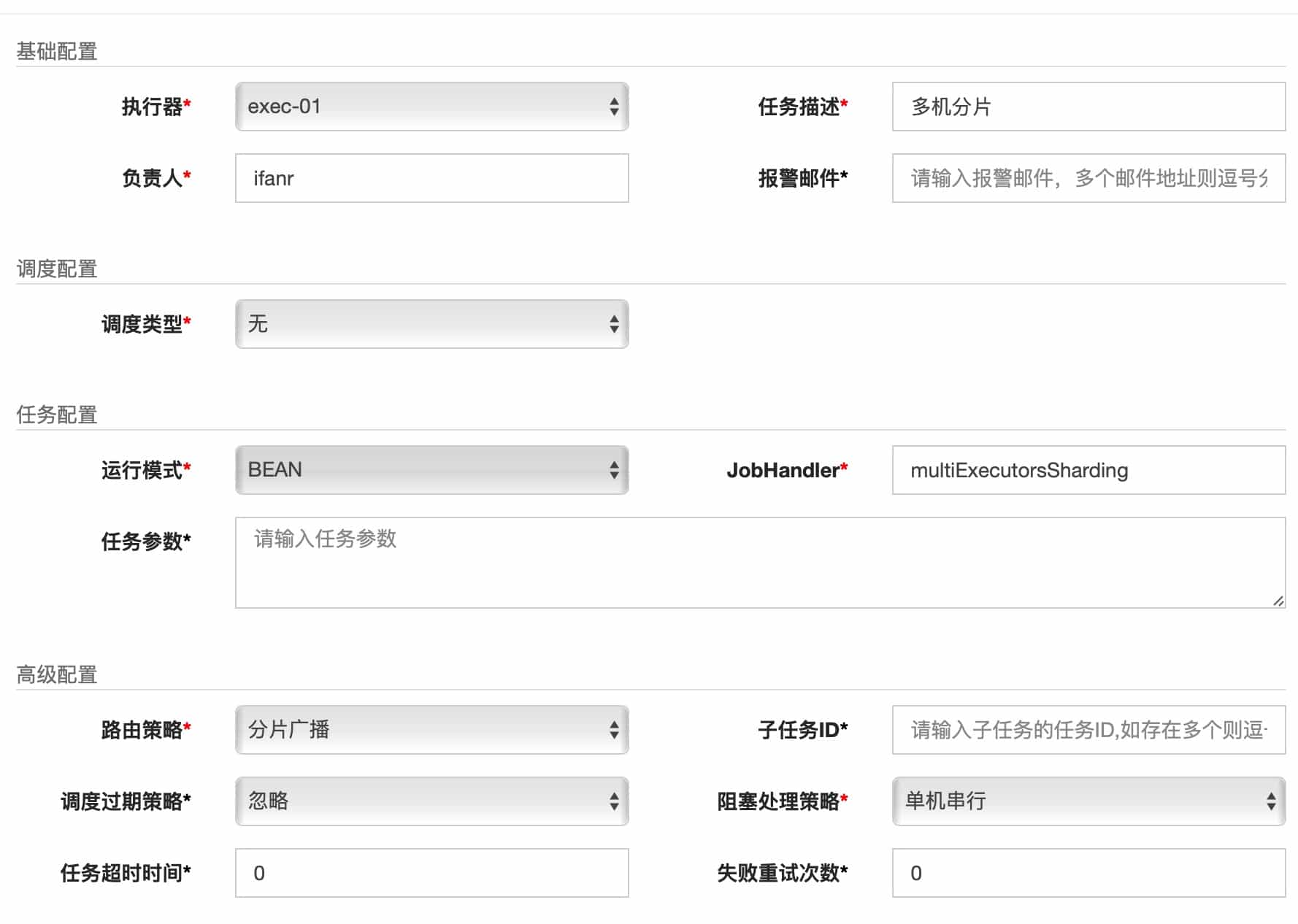Click the 执行器 field label

(152, 107)
